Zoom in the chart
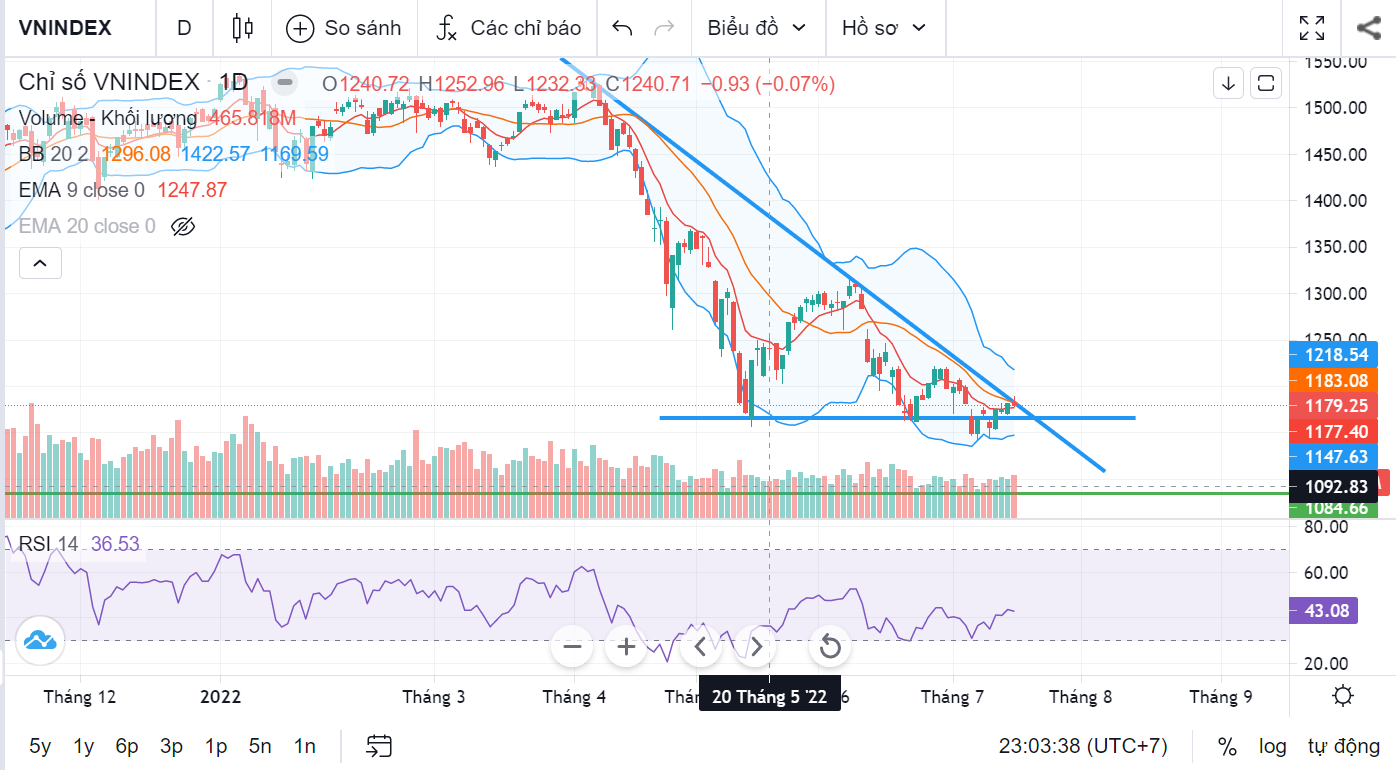This screenshot has height=770, width=1396. (x=626, y=647)
